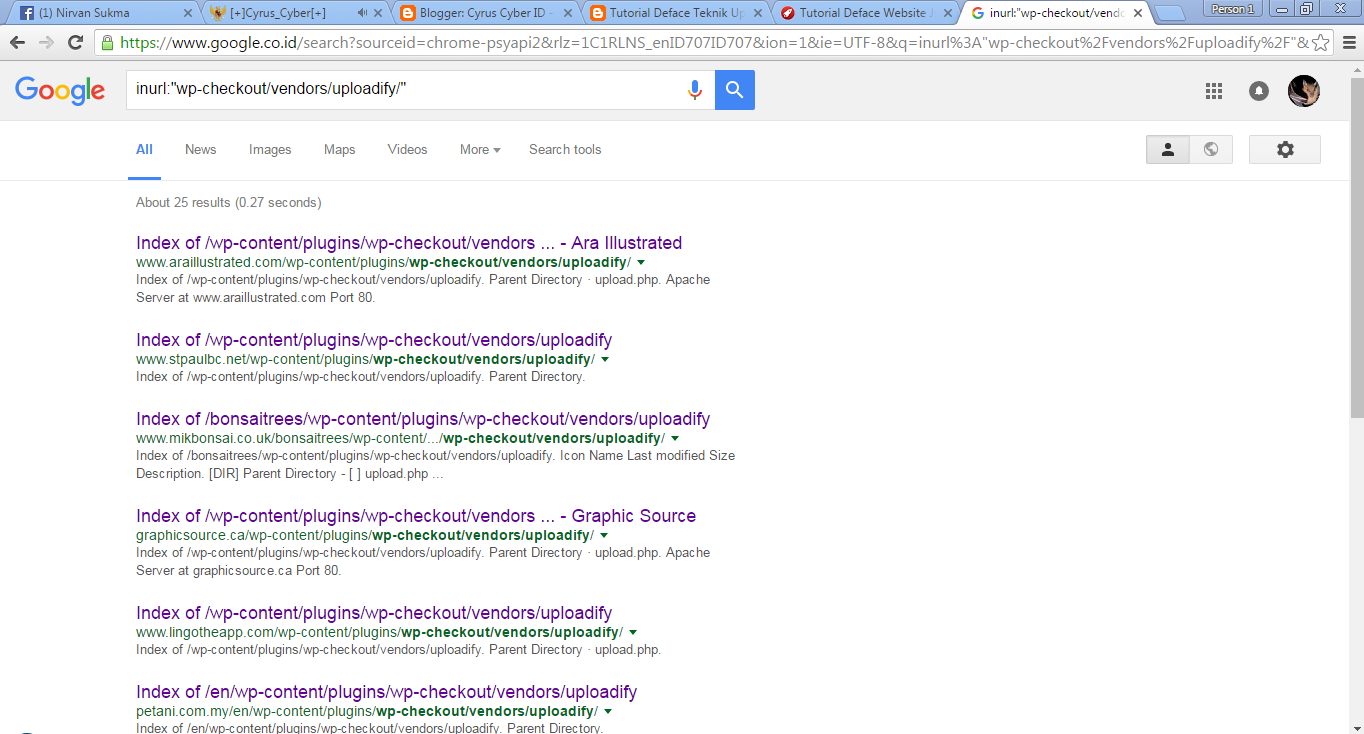Click the www.araillustrated.com green URL text

click(x=383, y=262)
